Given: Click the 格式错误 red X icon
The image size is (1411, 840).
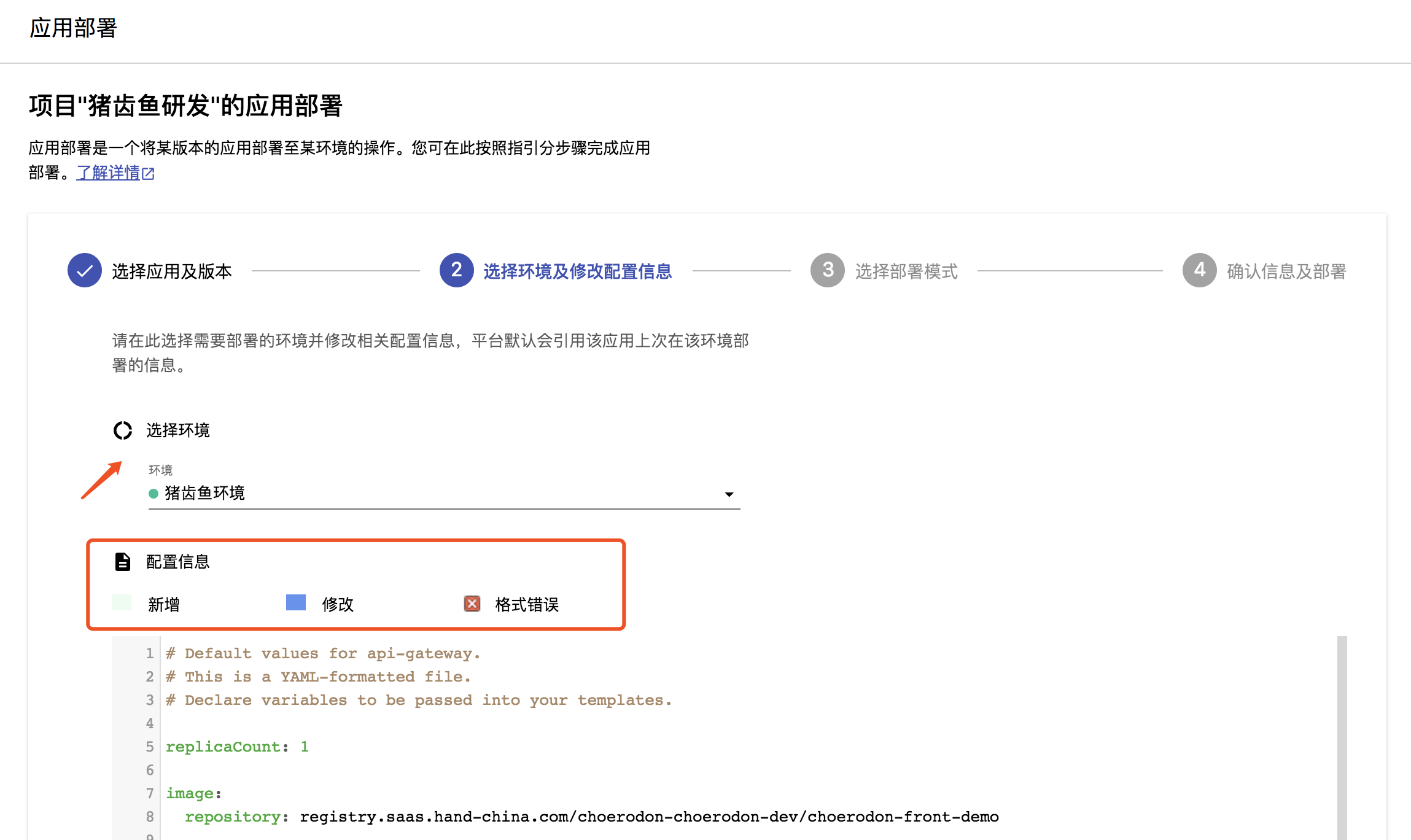Looking at the screenshot, I should click(472, 604).
